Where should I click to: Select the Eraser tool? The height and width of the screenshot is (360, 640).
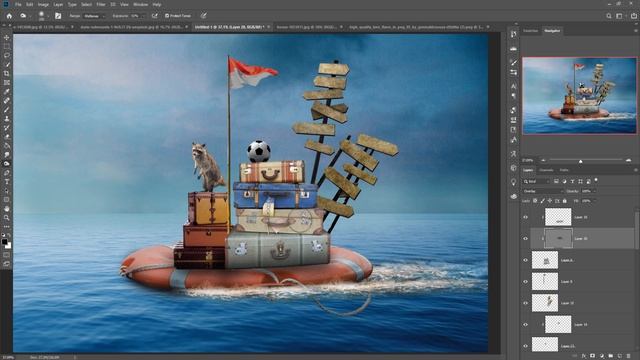tap(7, 136)
